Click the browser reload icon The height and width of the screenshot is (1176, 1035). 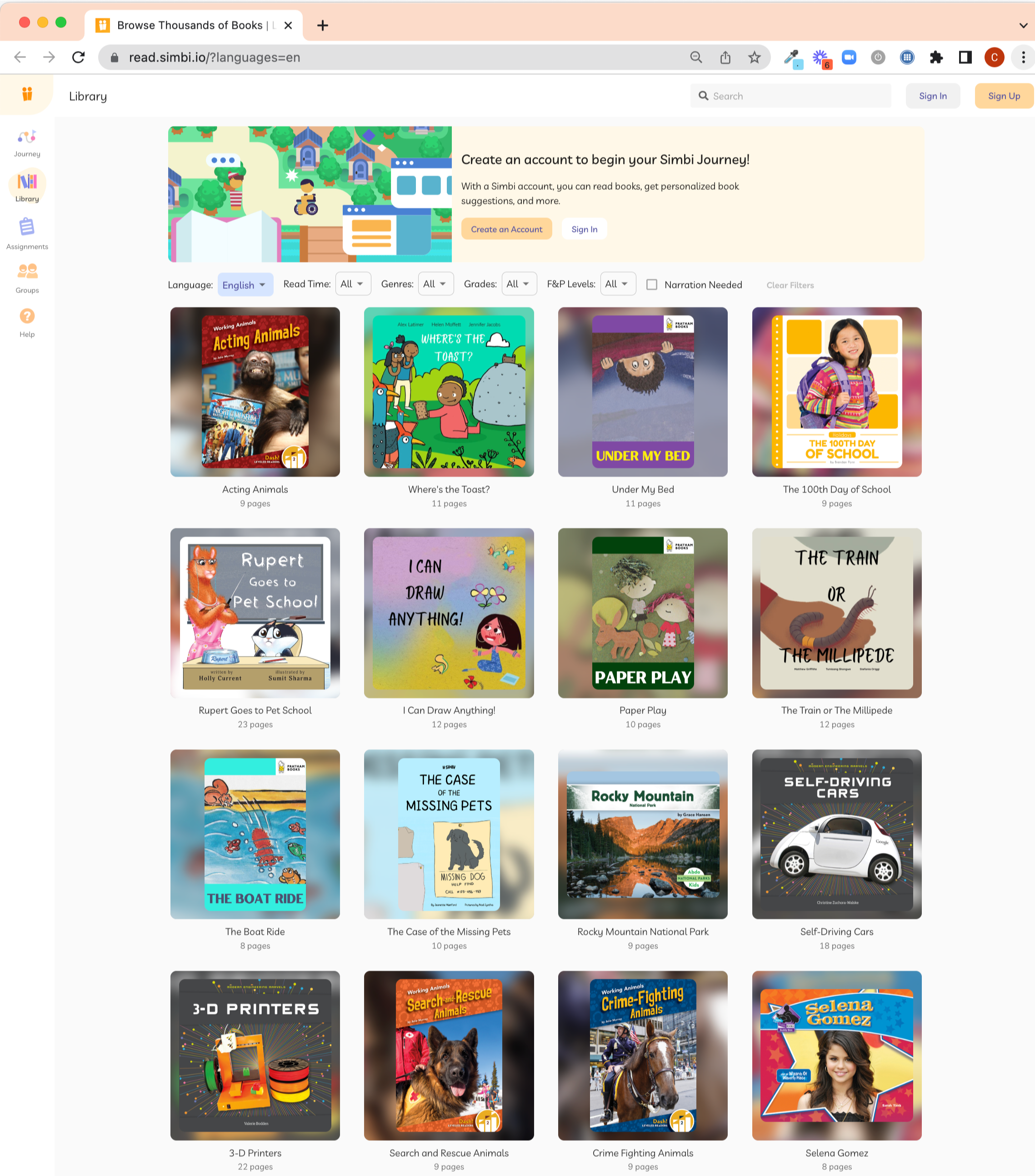(79, 58)
